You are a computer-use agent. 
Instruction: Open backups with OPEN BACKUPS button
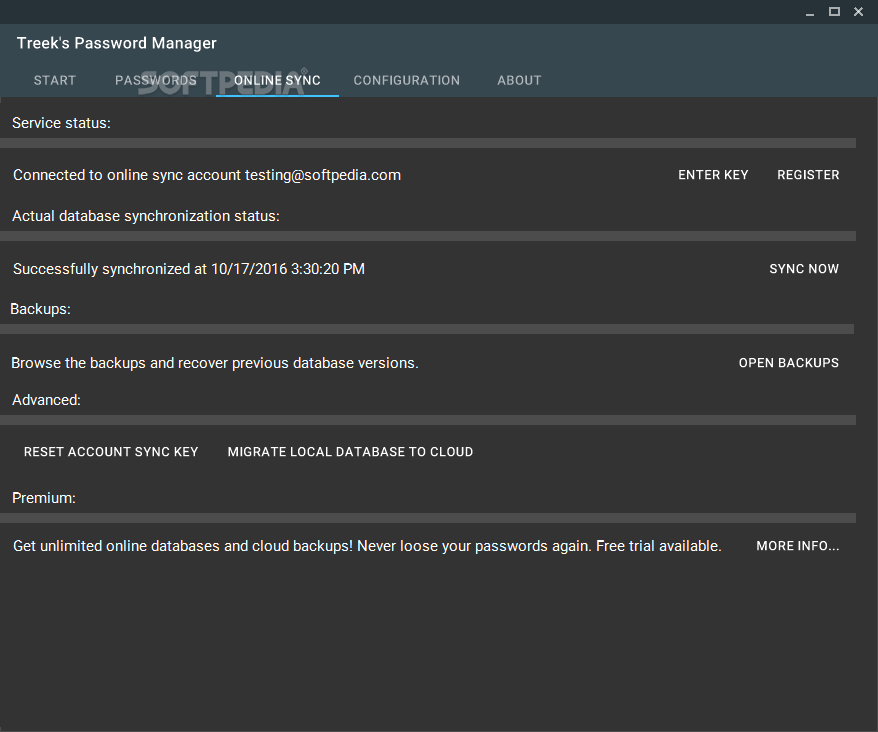pos(788,363)
